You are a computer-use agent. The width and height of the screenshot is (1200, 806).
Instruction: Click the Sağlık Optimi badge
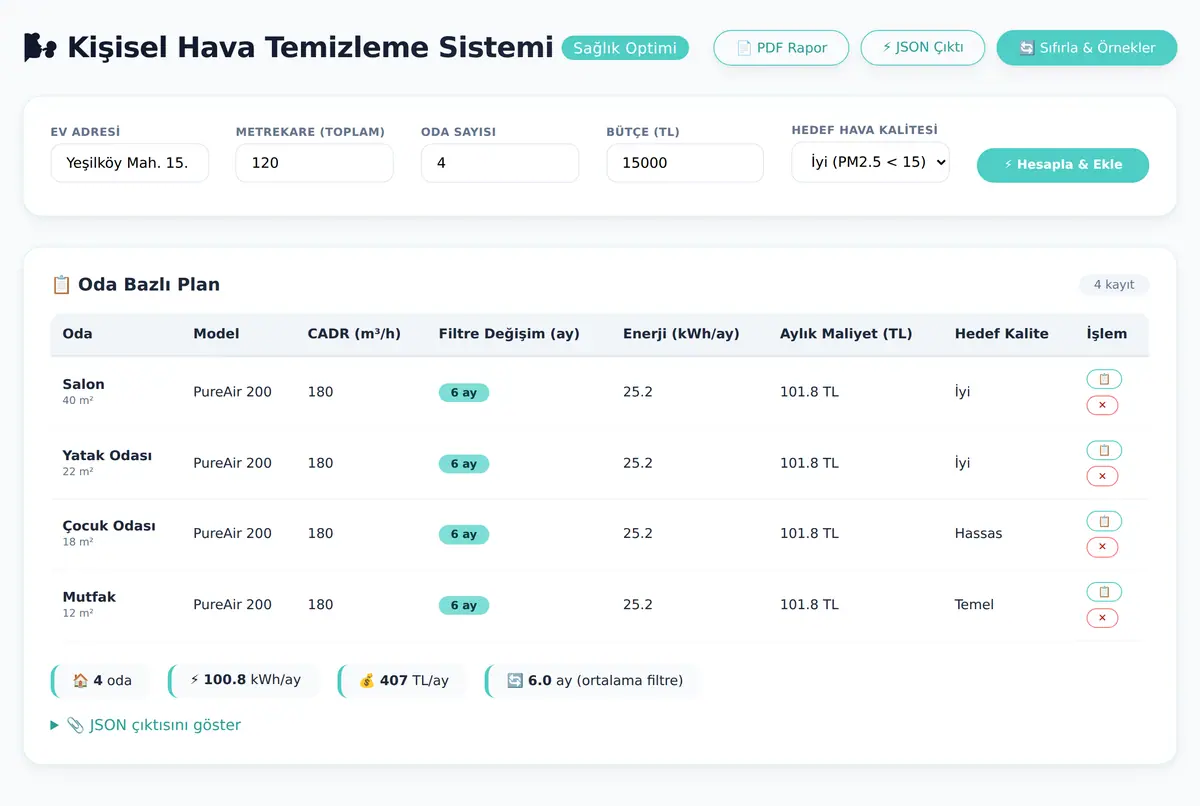tap(625, 48)
